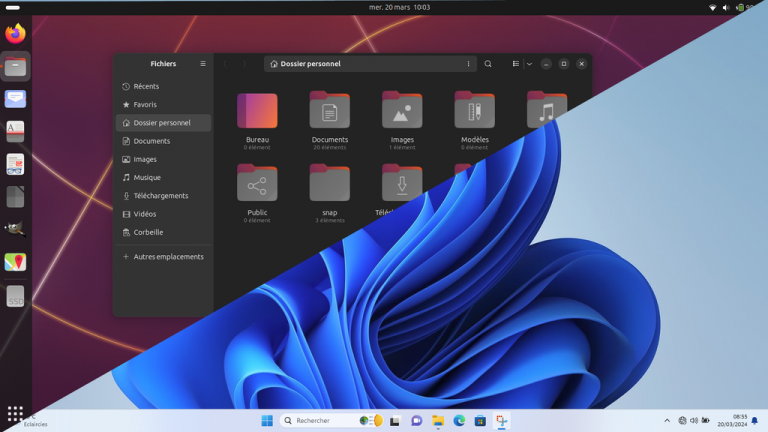Click the Windows Start button
The image size is (768, 432).
tap(267, 421)
